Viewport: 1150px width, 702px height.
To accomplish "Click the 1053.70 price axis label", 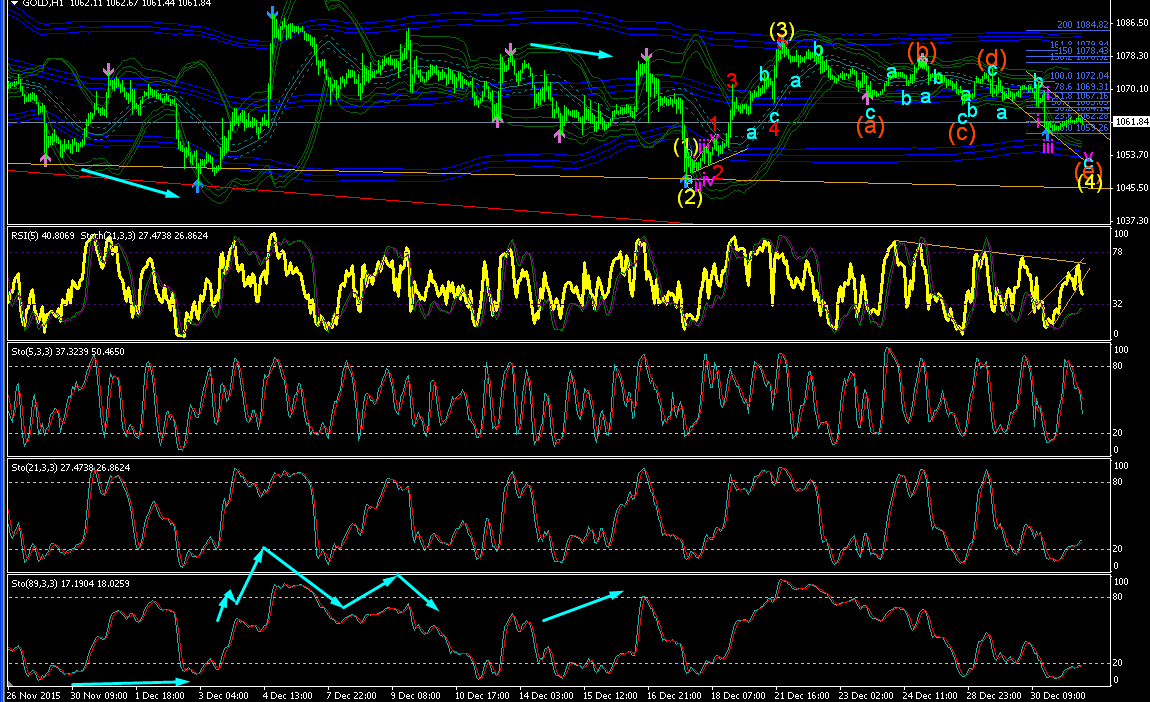I will tap(1131, 155).
